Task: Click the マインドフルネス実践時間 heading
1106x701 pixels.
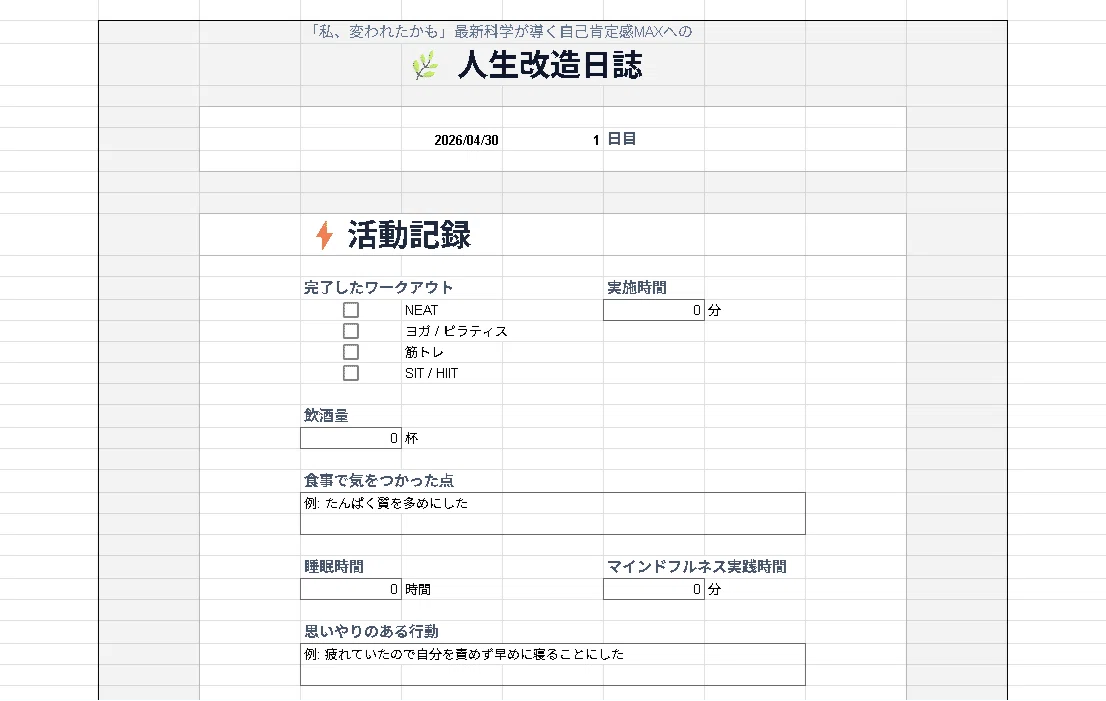Action: click(697, 566)
